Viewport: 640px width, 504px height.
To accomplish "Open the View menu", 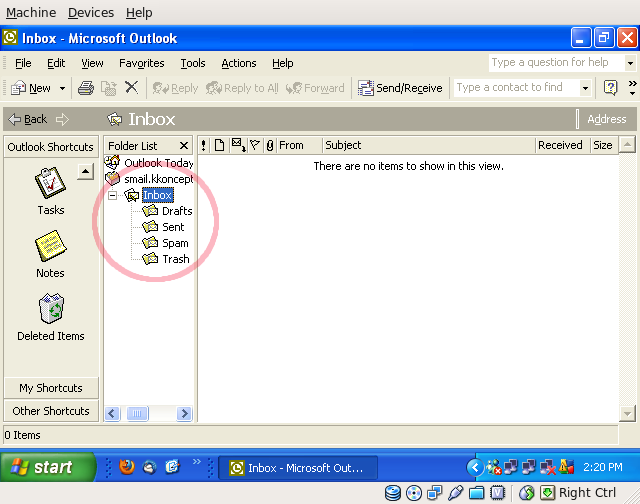I will [92, 63].
